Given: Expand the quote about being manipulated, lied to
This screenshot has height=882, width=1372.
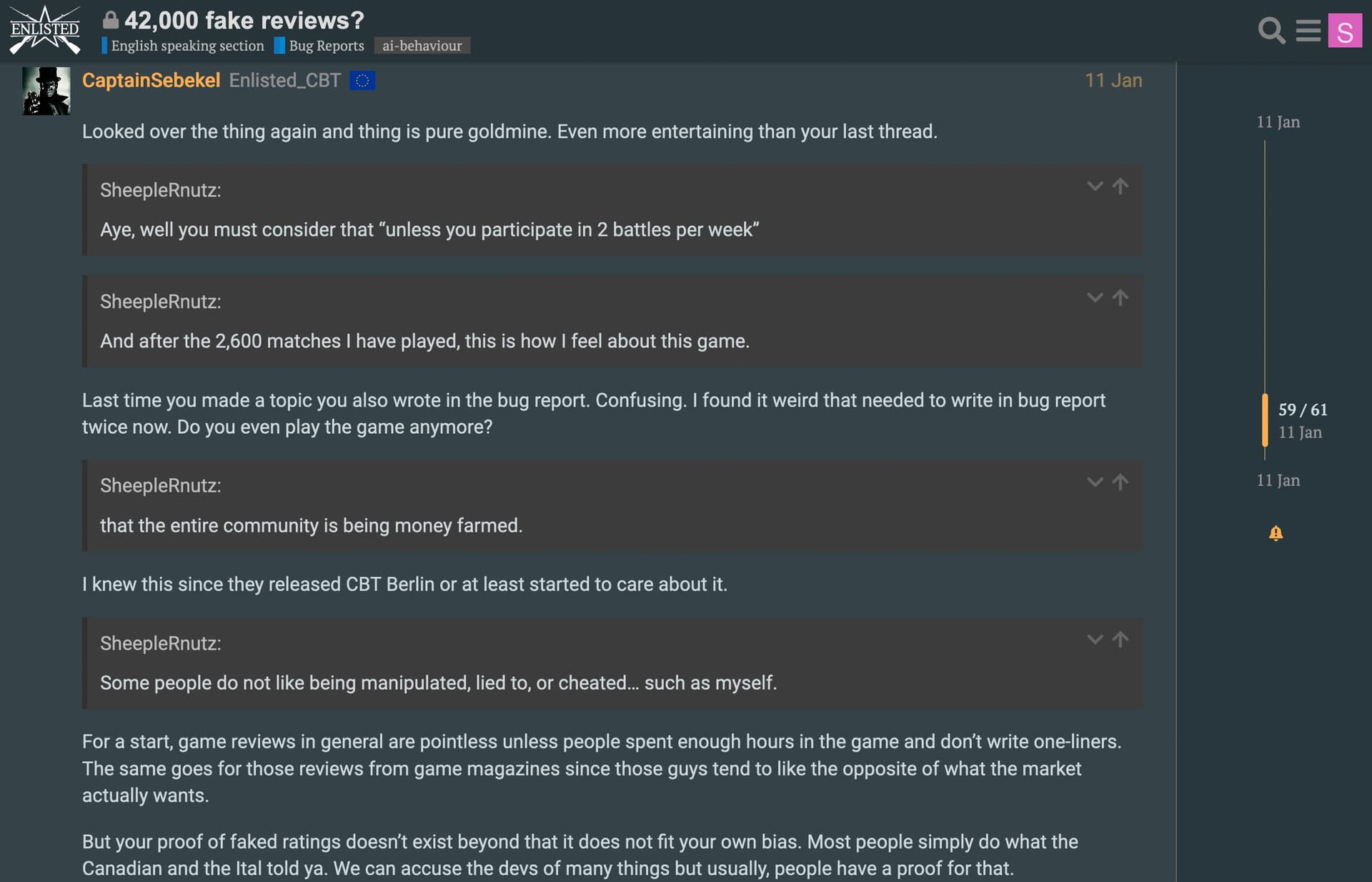Looking at the screenshot, I should pyautogui.click(x=1095, y=640).
